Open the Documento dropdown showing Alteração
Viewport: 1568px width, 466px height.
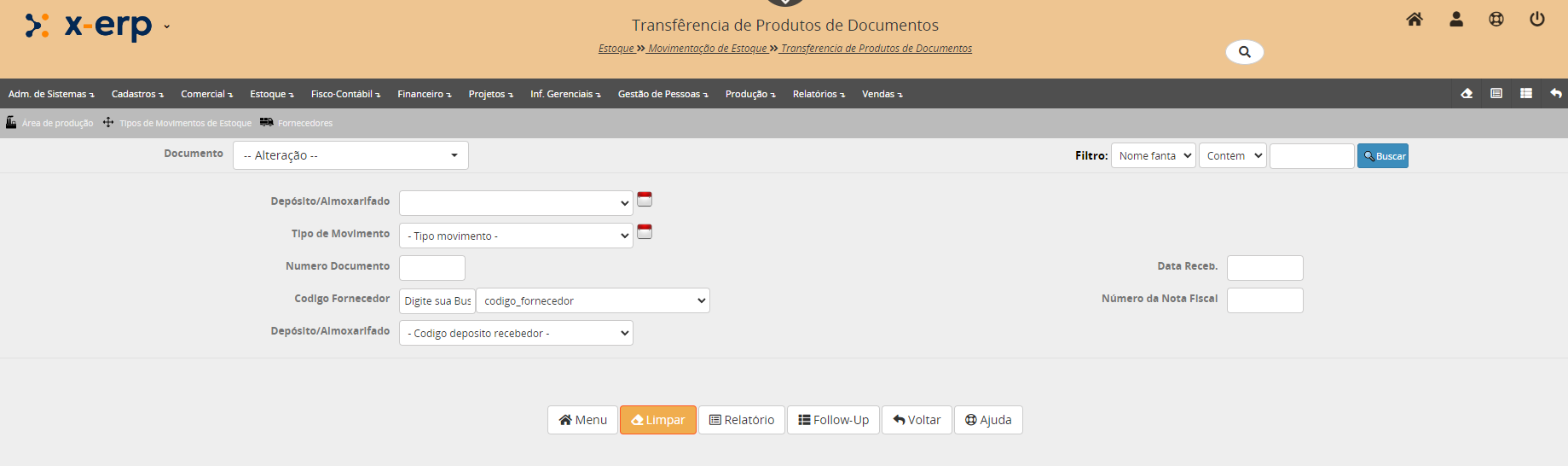click(x=350, y=155)
